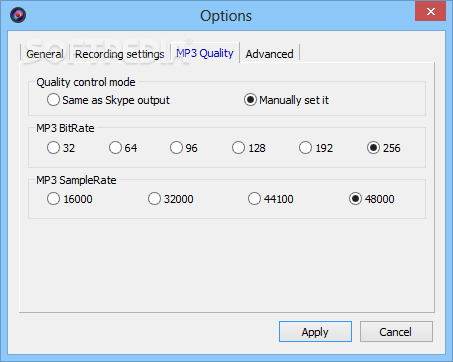Close the Options window
Image resolution: width=453 pixels, height=362 pixels.
click(430, 12)
